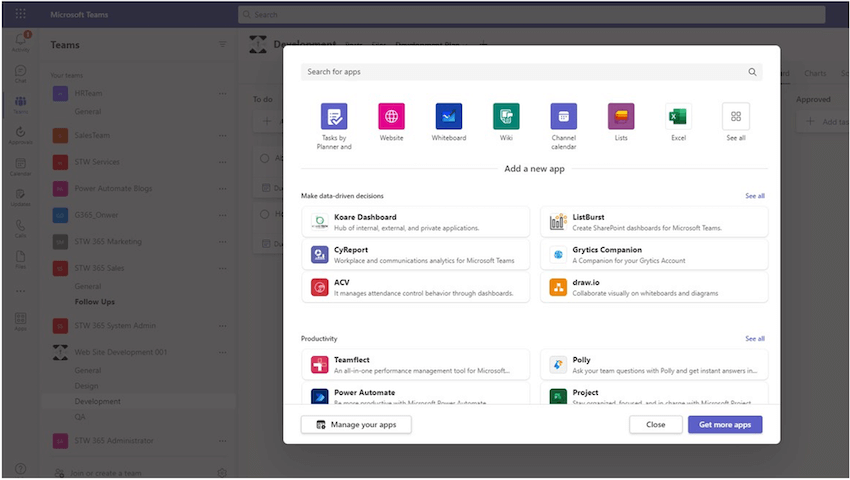This screenshot has height=480, width=850.
Task: Show more apps in left rail ellipsis
Action: [21, 291]
